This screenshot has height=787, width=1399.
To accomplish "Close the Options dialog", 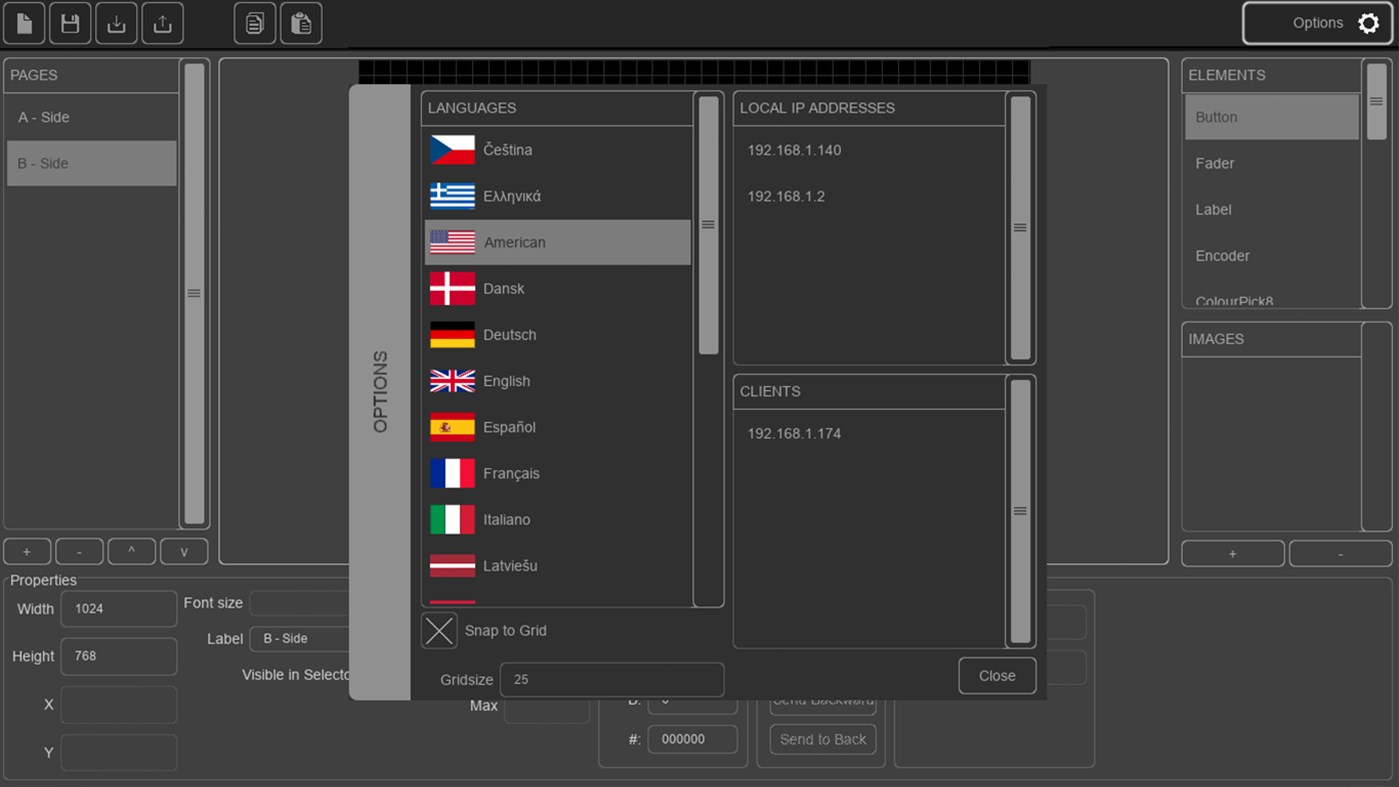I will (x=996, y=675).
